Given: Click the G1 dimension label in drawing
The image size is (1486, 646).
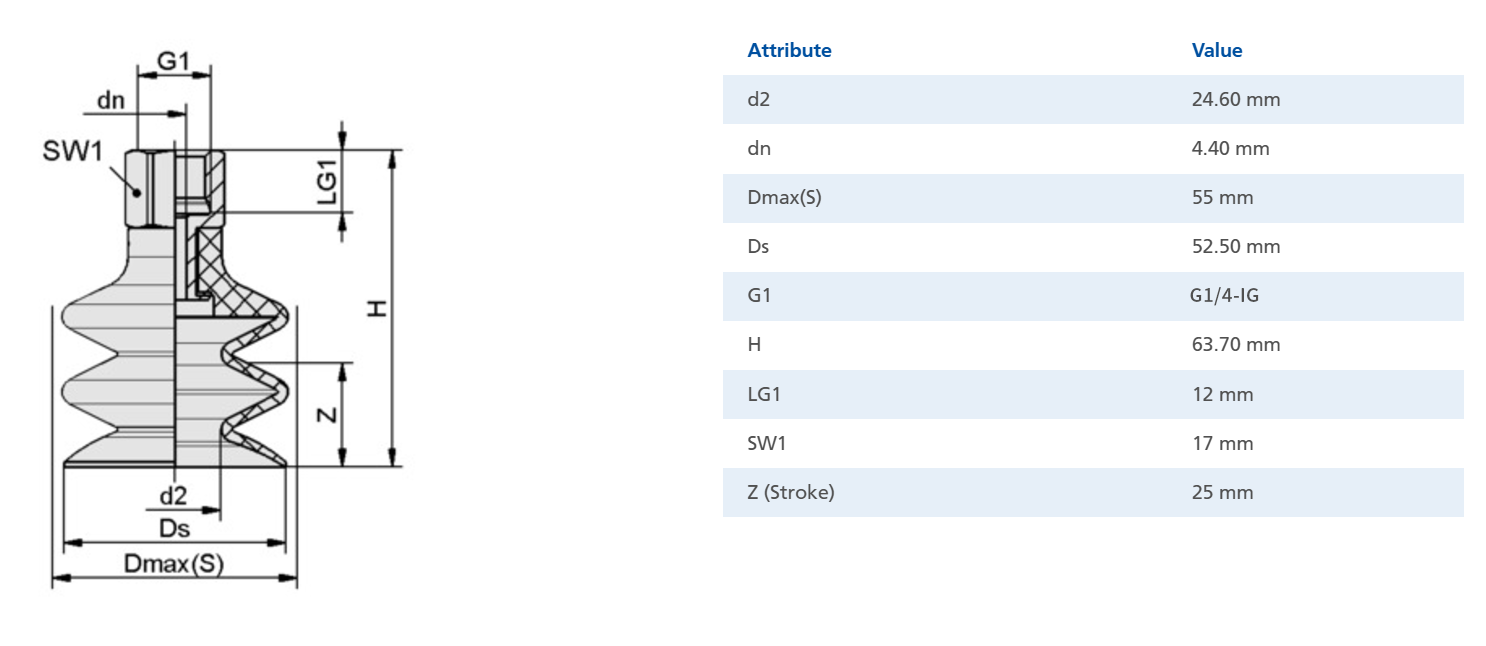Looking at the screenshot, I should click(173, 60).
